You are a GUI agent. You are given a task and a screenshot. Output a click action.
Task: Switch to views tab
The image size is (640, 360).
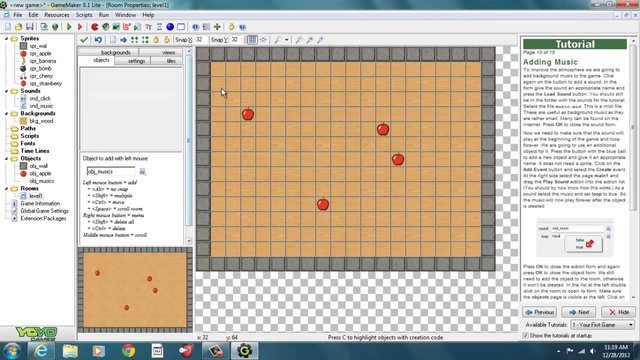point(161,52)
